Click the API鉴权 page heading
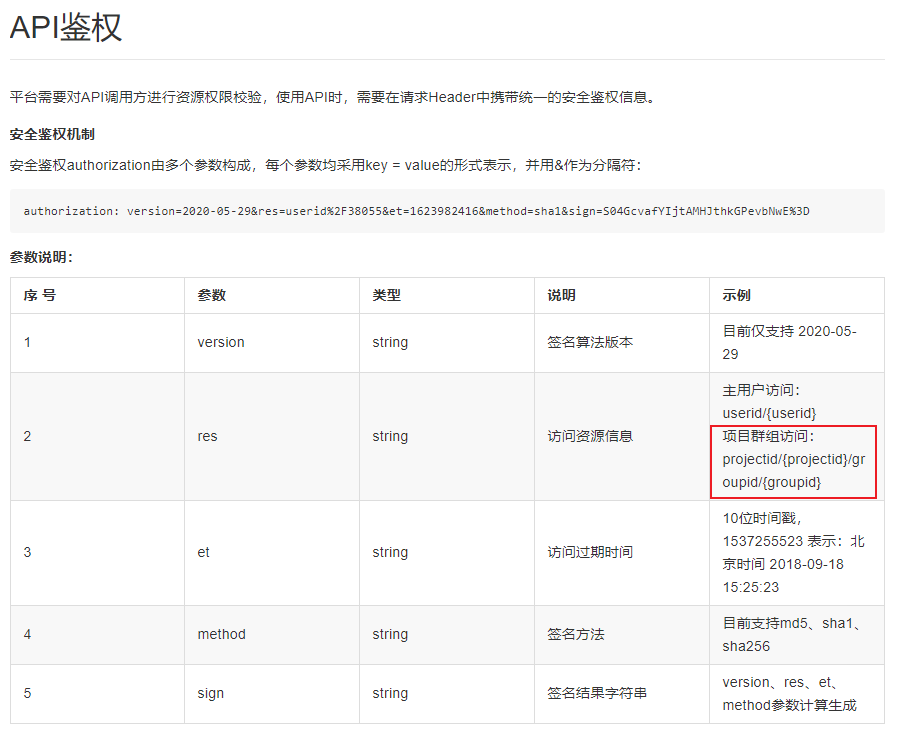Viewport: 910px width, 733px height. [66, 27]
